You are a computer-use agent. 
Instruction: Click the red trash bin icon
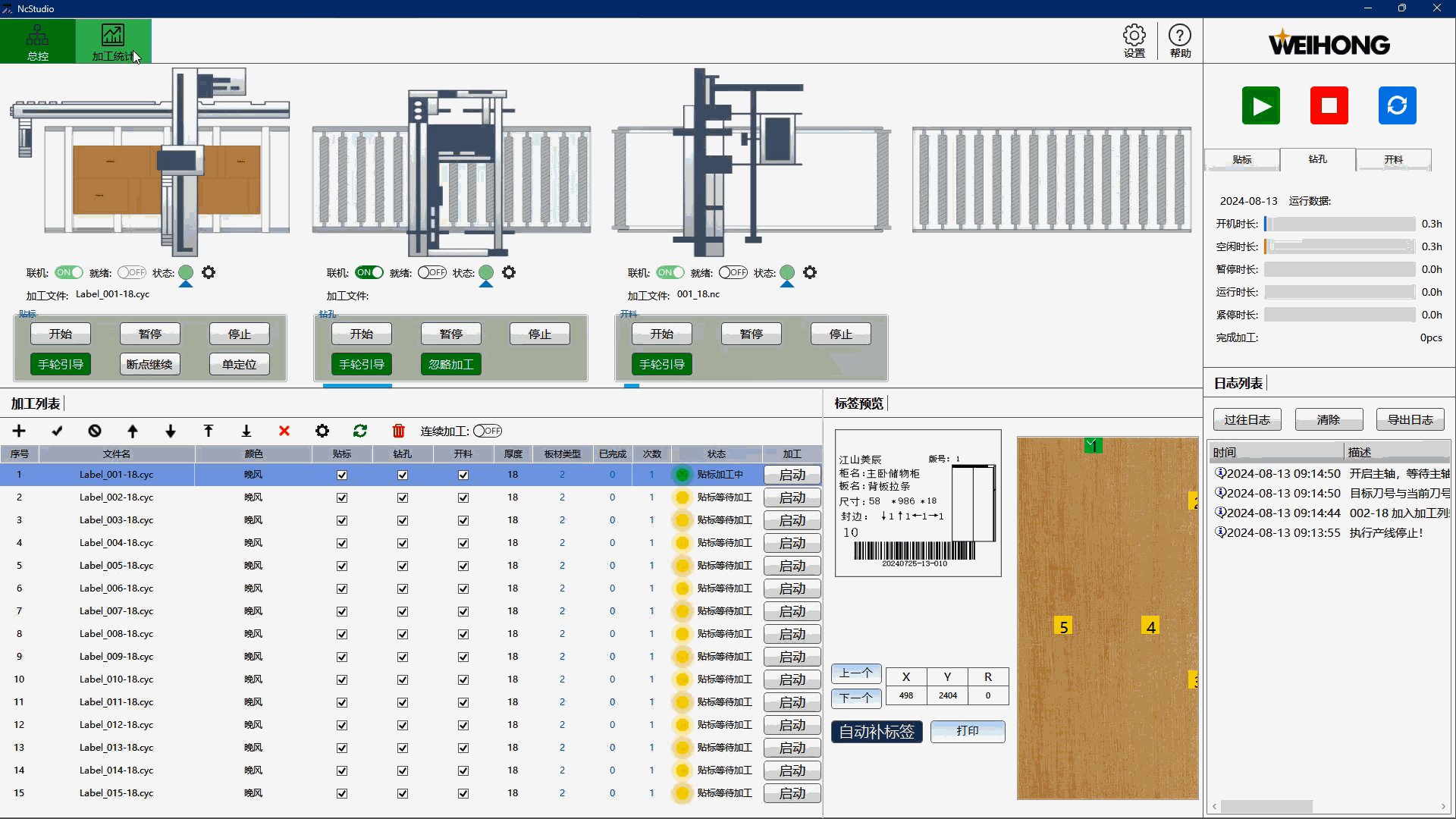point(398,431)
